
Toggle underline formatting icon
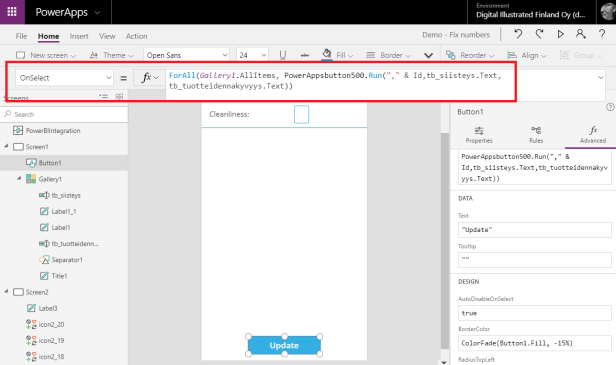[x=283, y=55]
